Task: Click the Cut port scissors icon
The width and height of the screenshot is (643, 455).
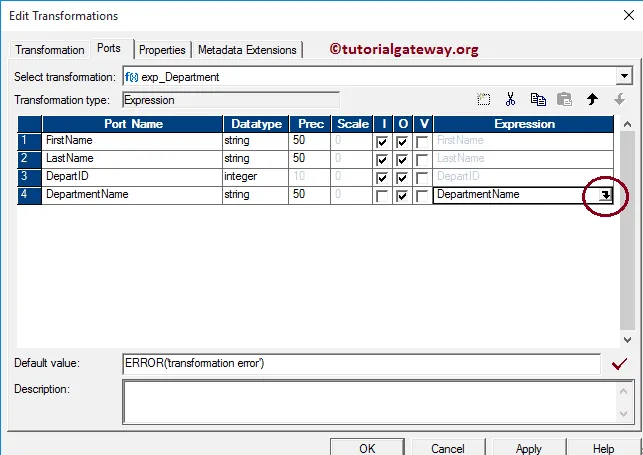Action: (510, 99)
